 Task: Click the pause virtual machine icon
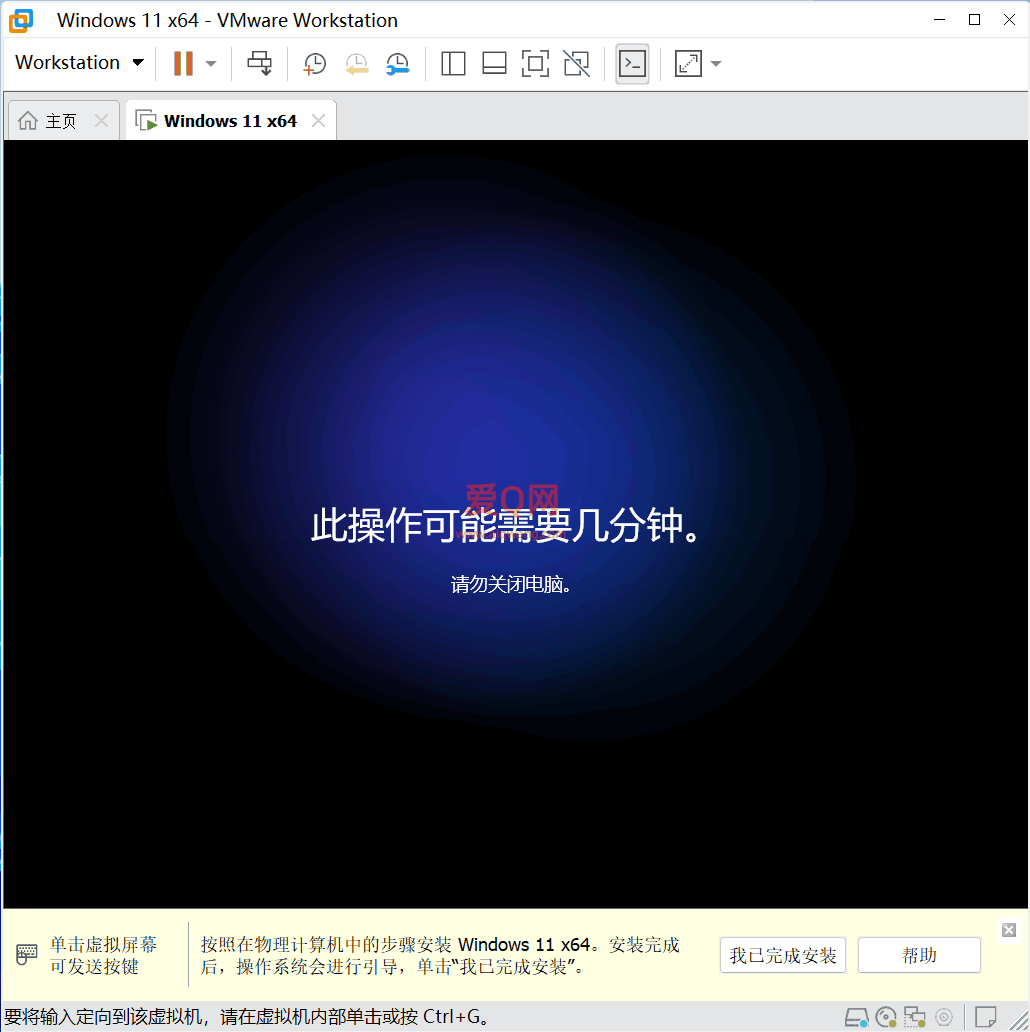tap(183, 64)
